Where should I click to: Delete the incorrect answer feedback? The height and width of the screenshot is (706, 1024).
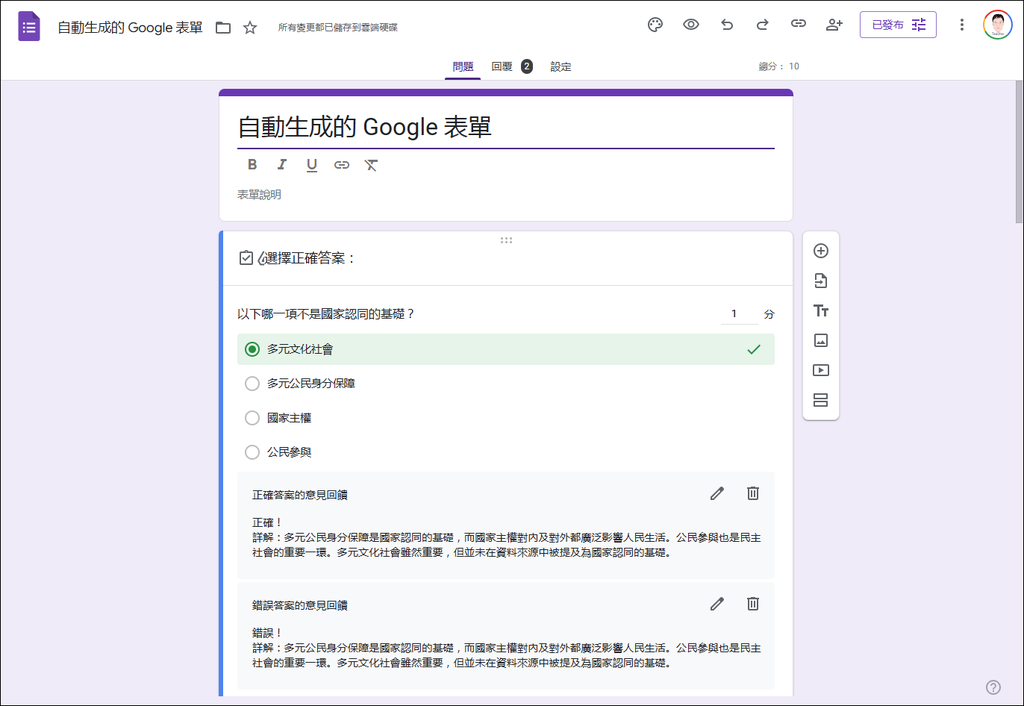point(753,604)
